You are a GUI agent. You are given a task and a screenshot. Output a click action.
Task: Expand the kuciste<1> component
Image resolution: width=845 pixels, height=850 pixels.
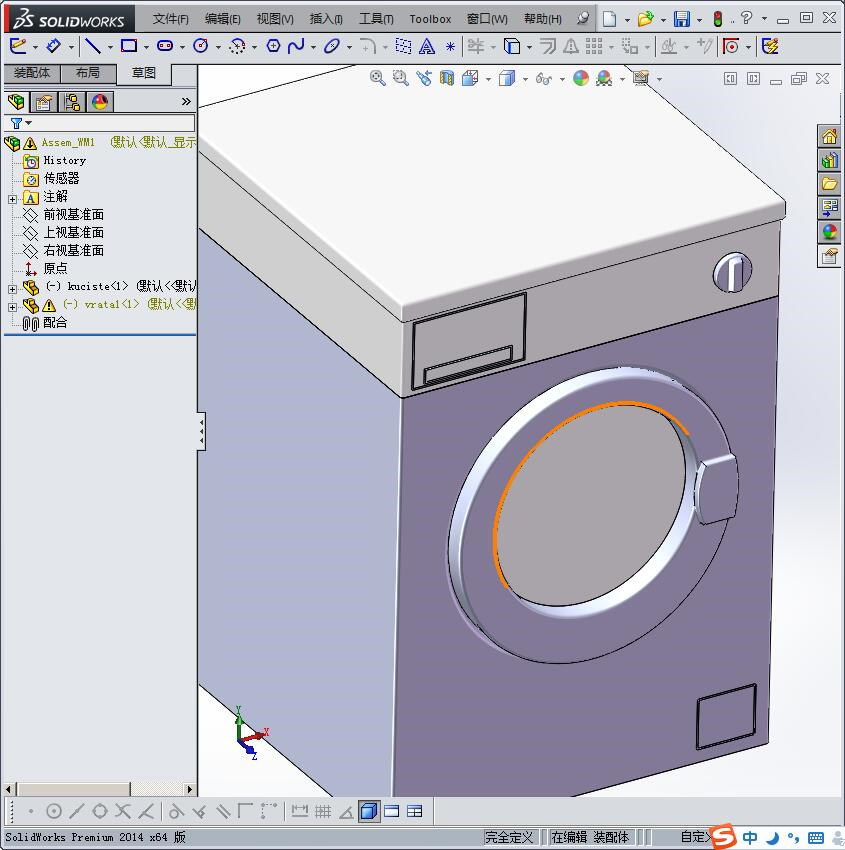[12, 288]
